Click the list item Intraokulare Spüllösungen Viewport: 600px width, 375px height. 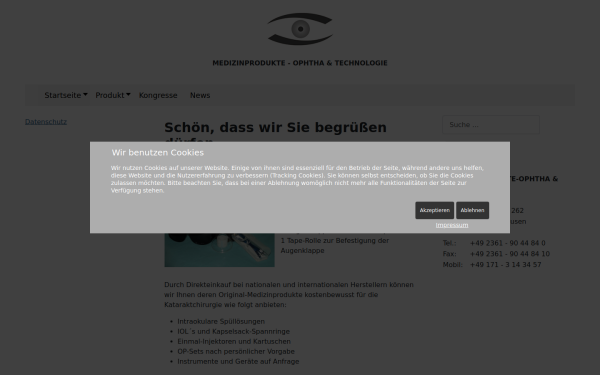(x=221, y=321)
